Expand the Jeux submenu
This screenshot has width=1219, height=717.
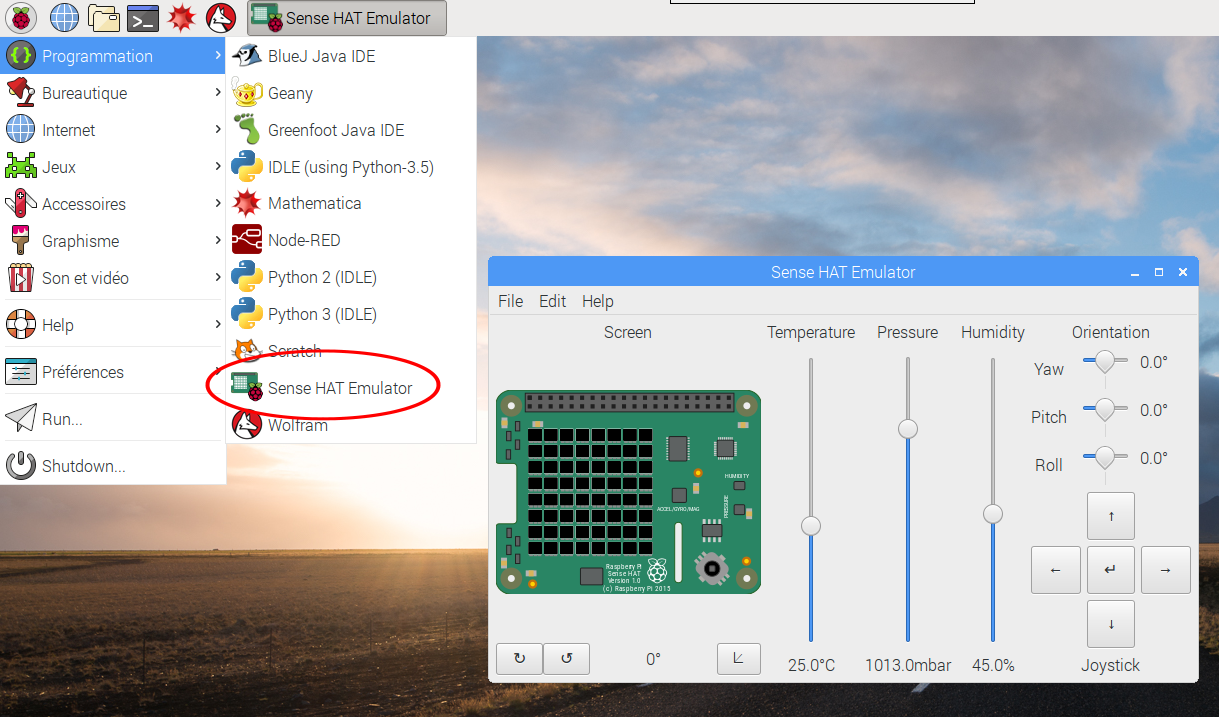tap(113, 167)
